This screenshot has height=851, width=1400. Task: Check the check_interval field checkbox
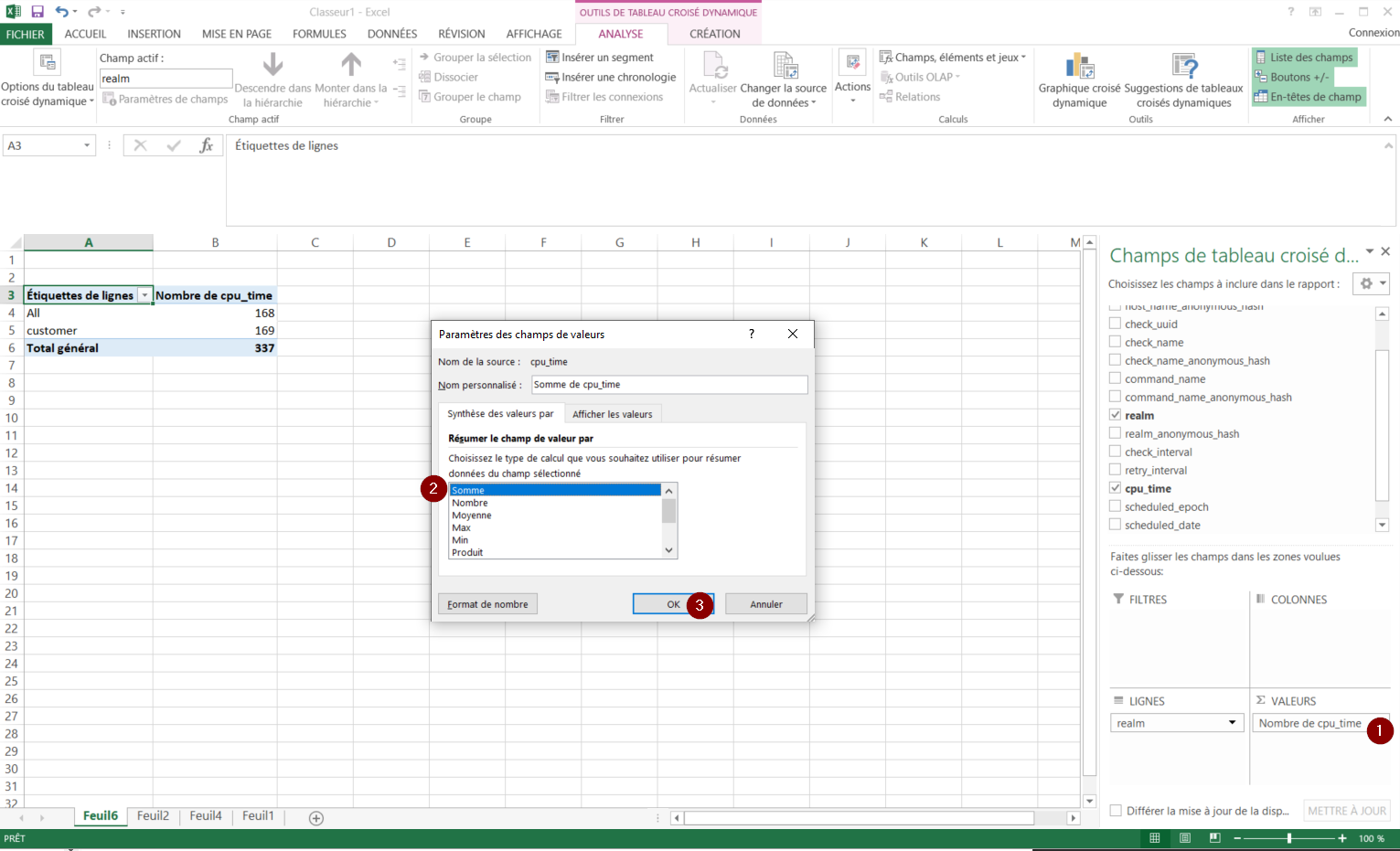coord(1115,452)
